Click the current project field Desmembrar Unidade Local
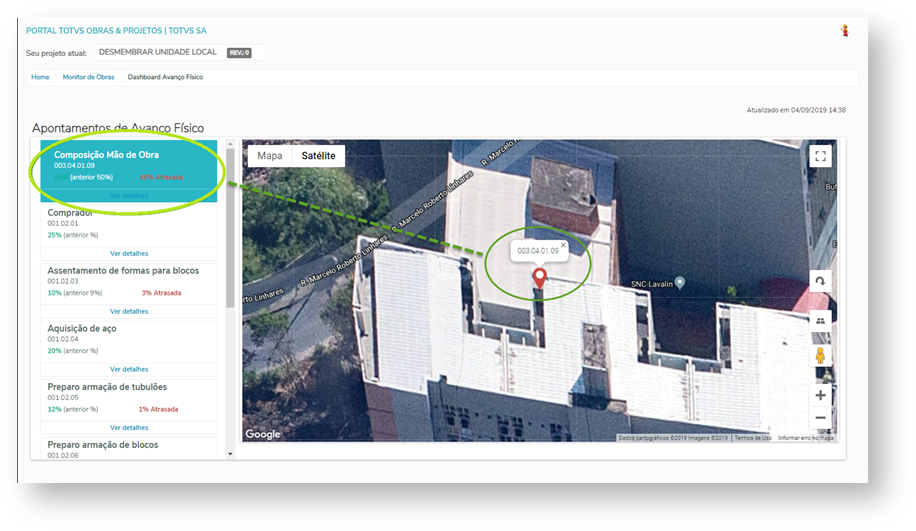This screenshot has width=916, height=531. tap(179, 53)
